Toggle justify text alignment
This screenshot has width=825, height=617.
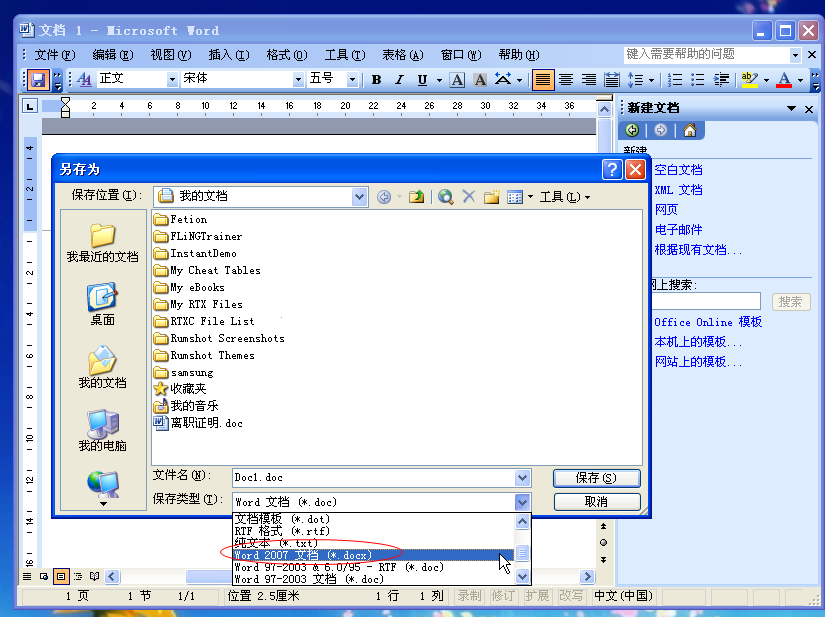542,80
